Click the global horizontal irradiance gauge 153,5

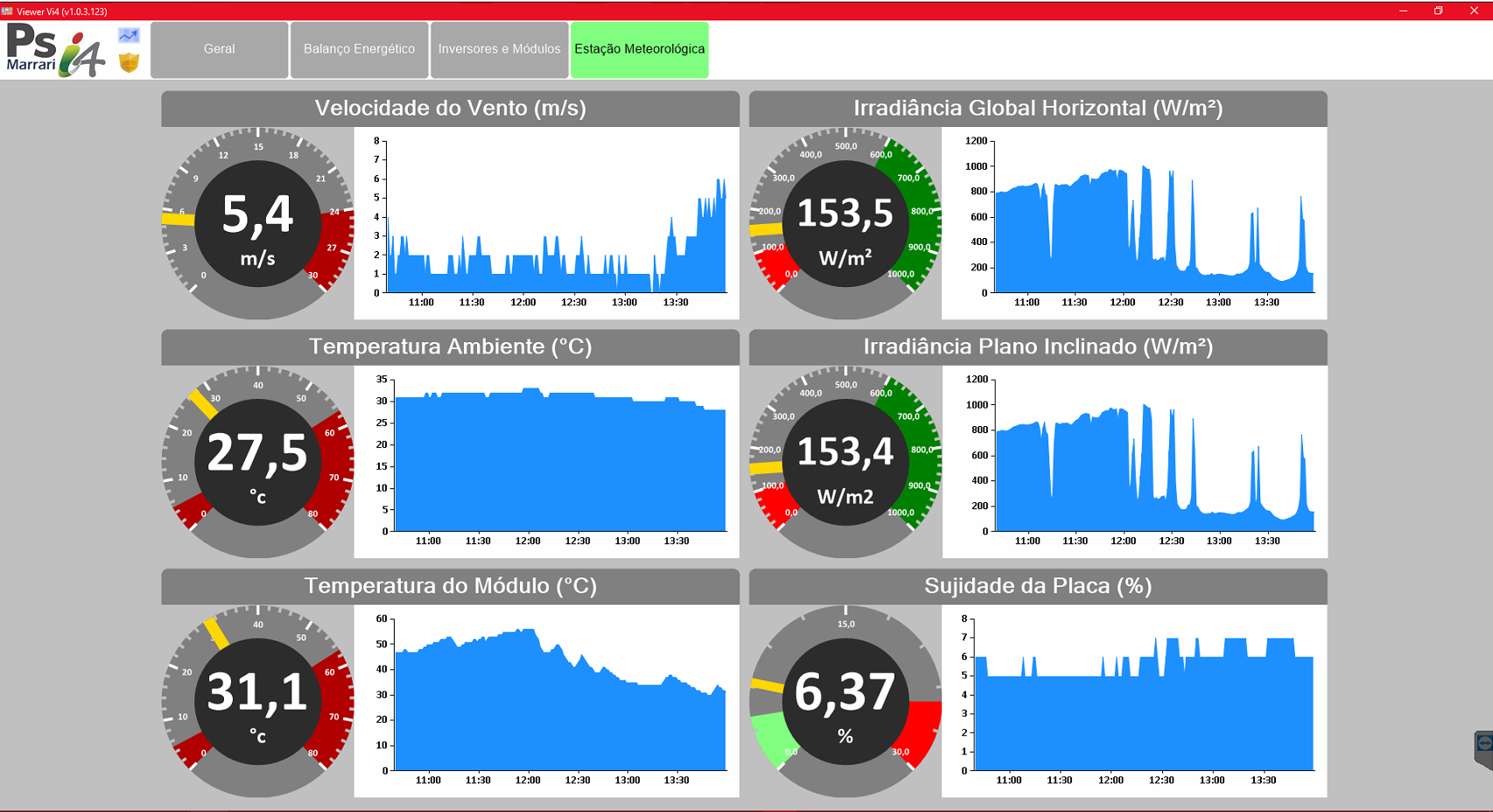tap(845, 224)
